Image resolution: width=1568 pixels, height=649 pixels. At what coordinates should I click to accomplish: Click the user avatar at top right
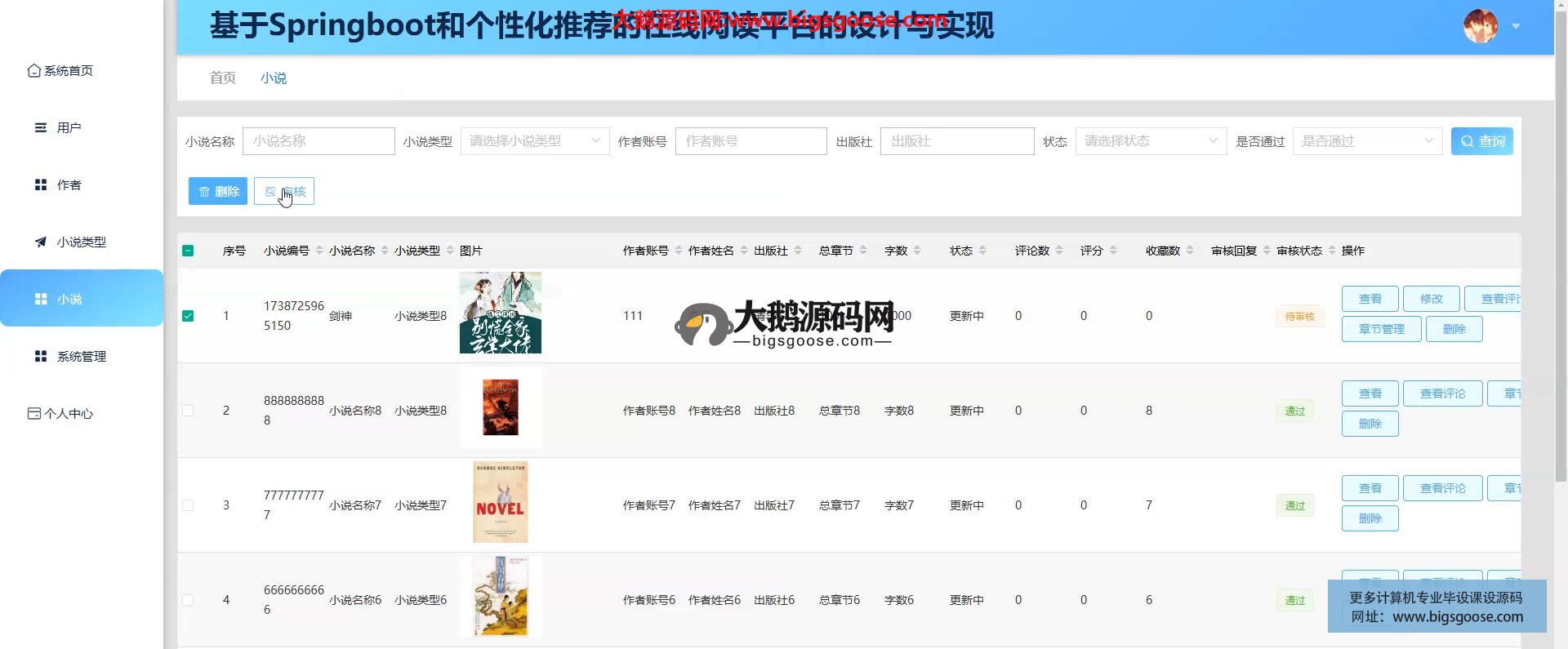coord(1480,26)
